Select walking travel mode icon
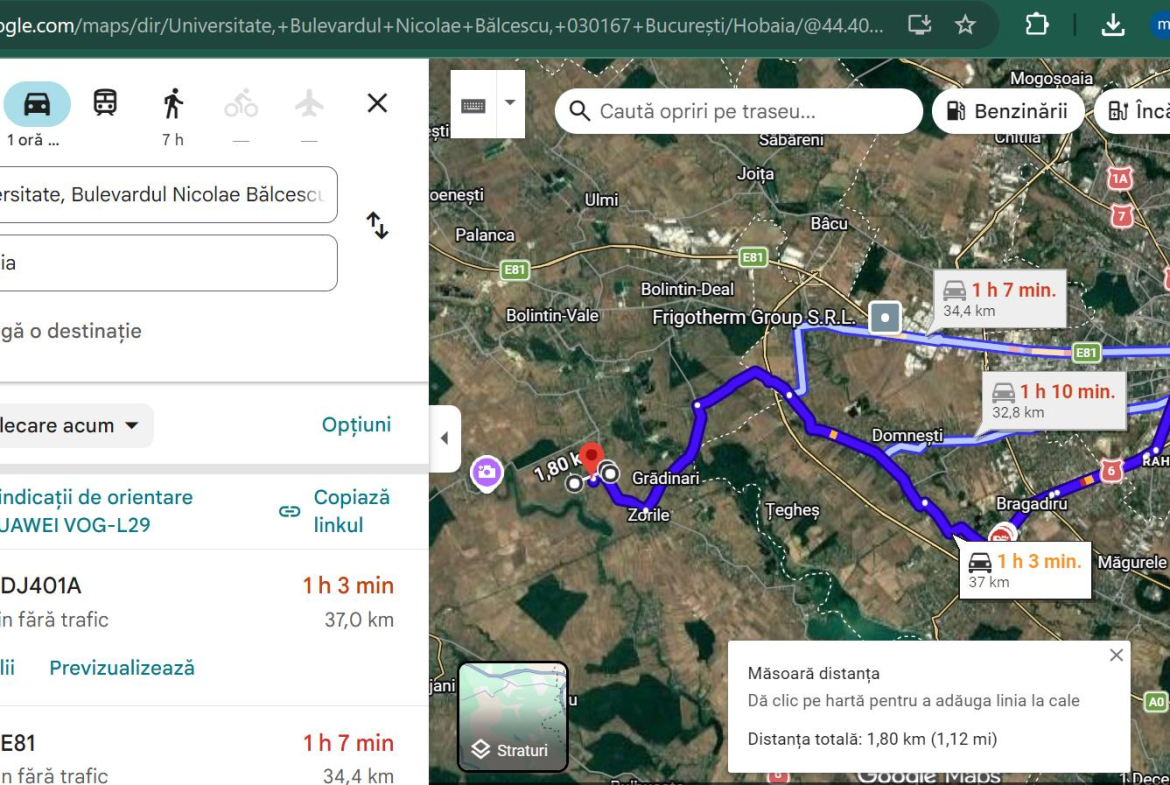Screen dimensions: 1170x785 coord(173,103)
